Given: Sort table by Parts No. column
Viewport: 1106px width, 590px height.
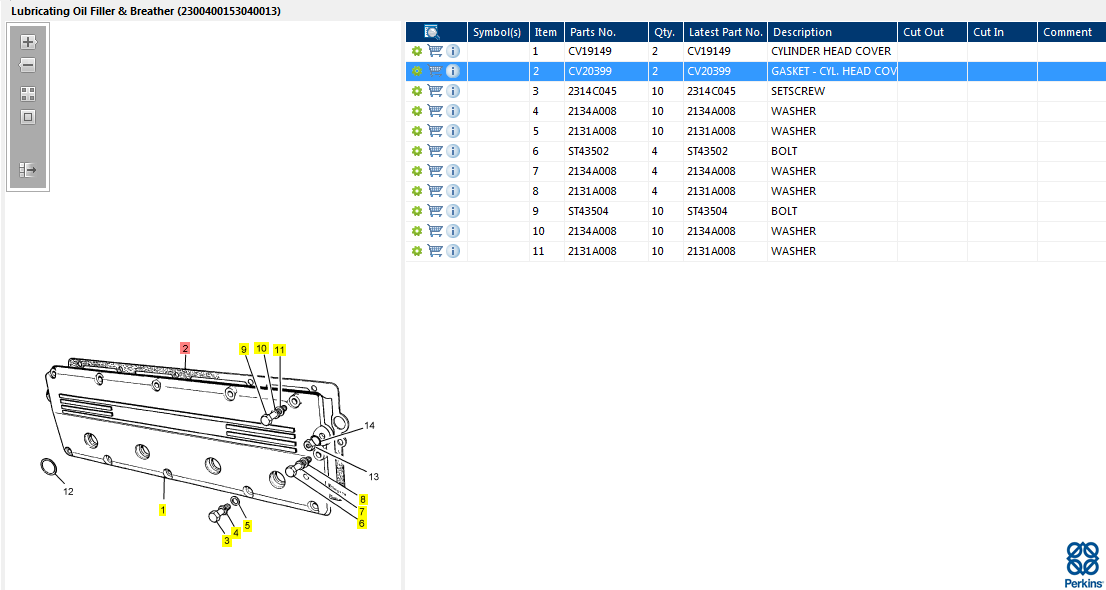Looking at the screenshot, I should [593, 32].
